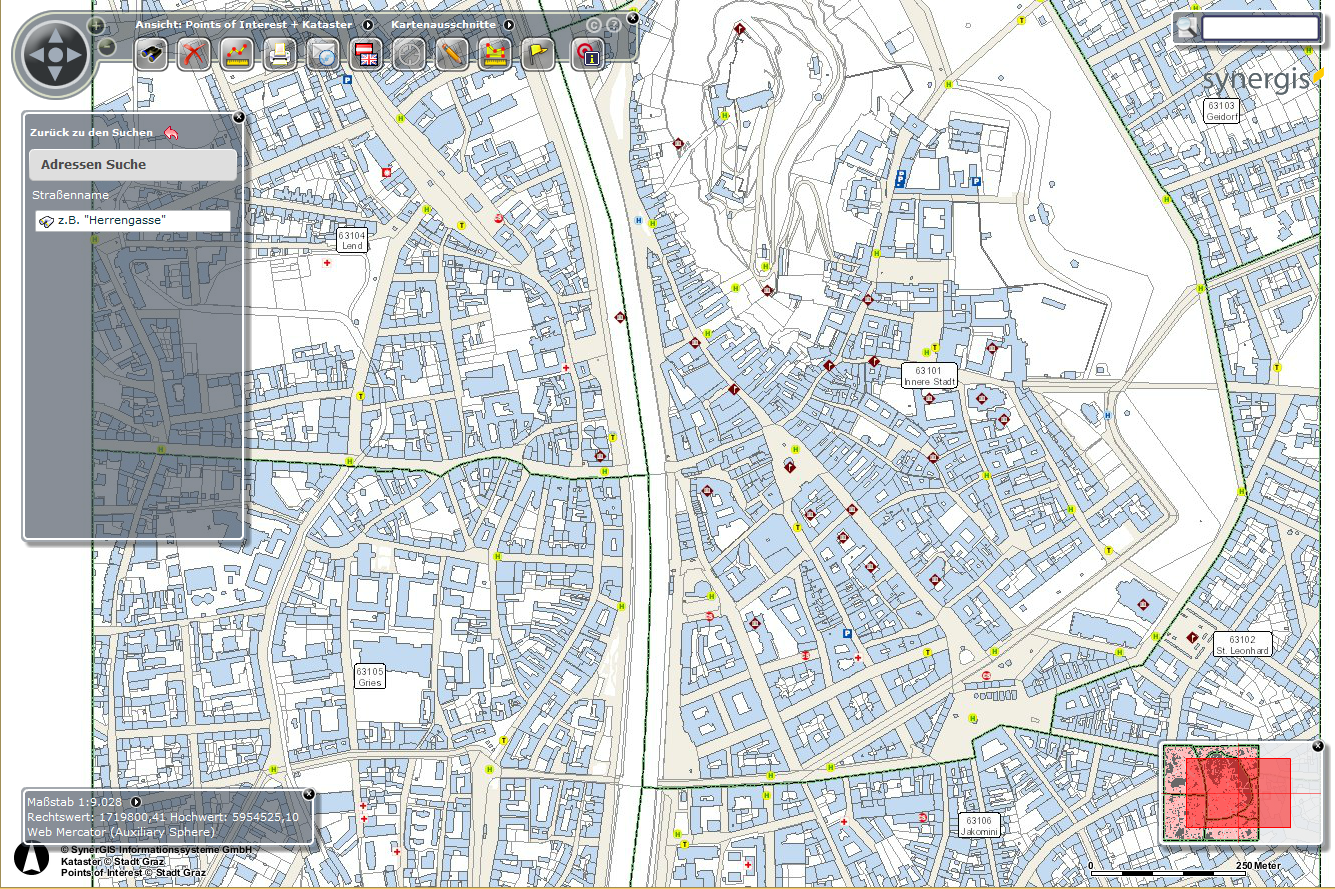This screenshot has height=889, width=1335.
Task: Activate the flag marker tool
Action: pos(537,54)
